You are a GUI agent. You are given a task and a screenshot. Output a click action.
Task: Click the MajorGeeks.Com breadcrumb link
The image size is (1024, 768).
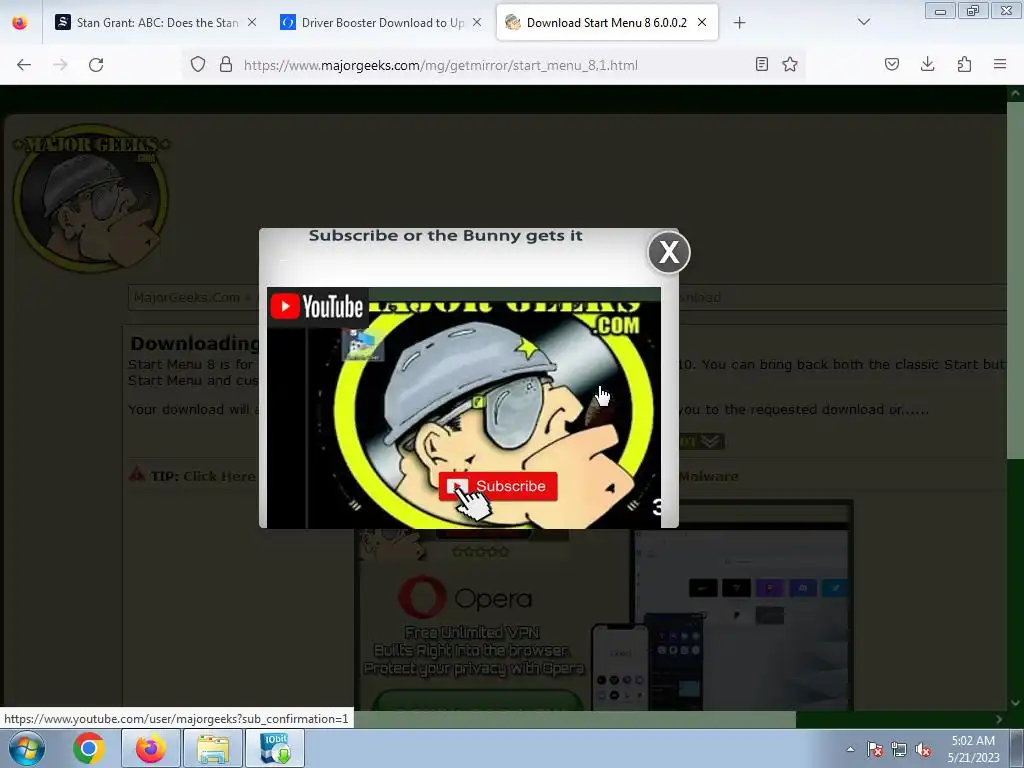click(x=187, y=298)
